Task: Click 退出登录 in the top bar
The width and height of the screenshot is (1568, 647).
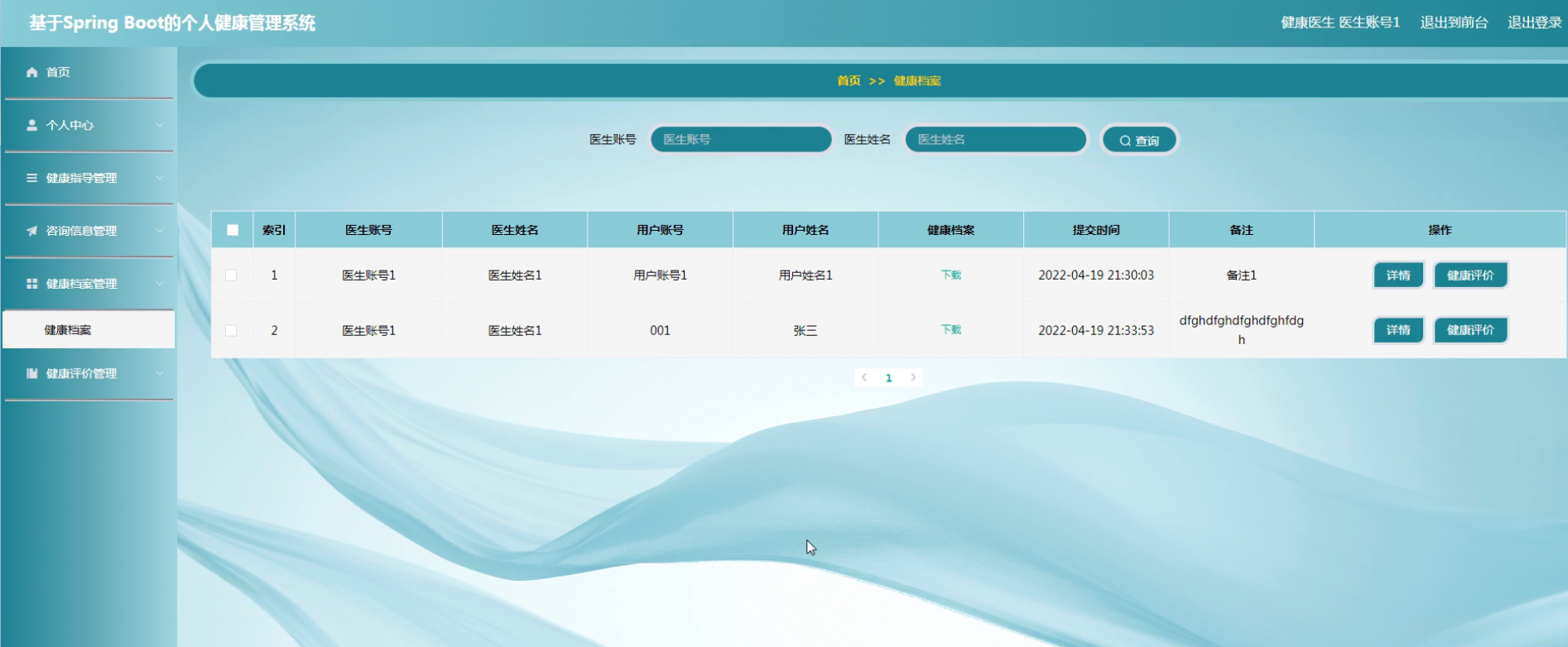Action: 1534,22
